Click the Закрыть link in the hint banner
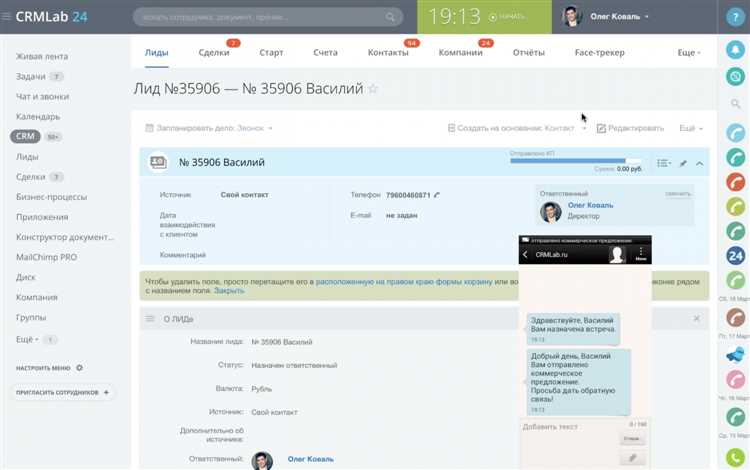Screen dimensions: 750x470 229,290
